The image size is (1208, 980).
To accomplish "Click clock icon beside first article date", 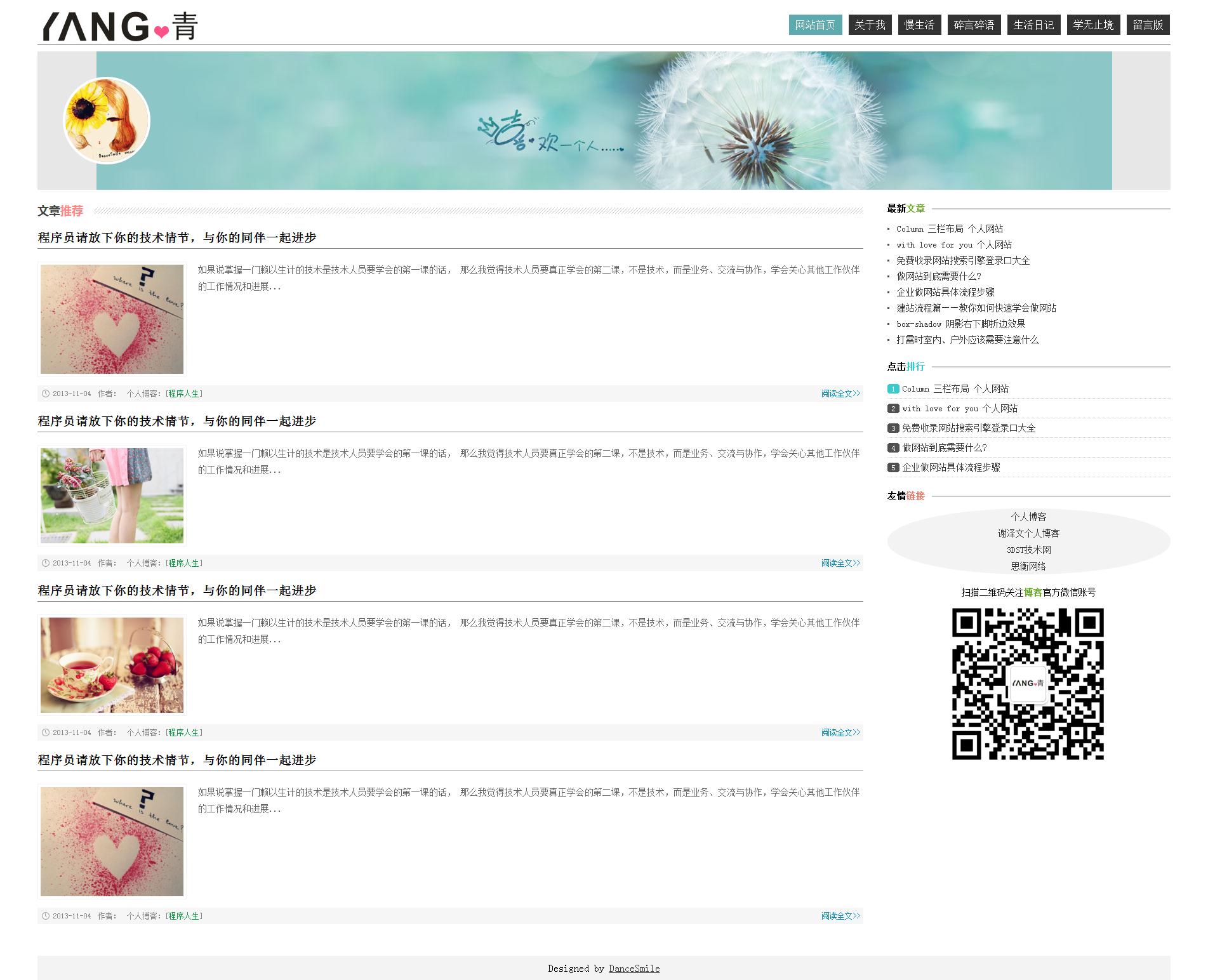I will point(46,394).
